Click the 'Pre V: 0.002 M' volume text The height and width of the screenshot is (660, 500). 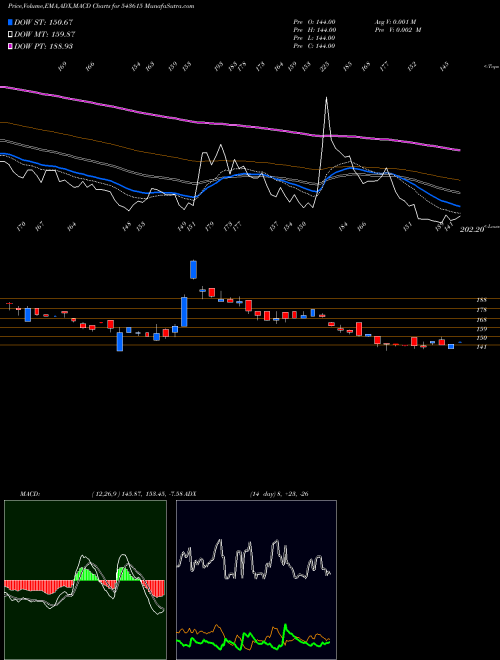tap(398, 30)
